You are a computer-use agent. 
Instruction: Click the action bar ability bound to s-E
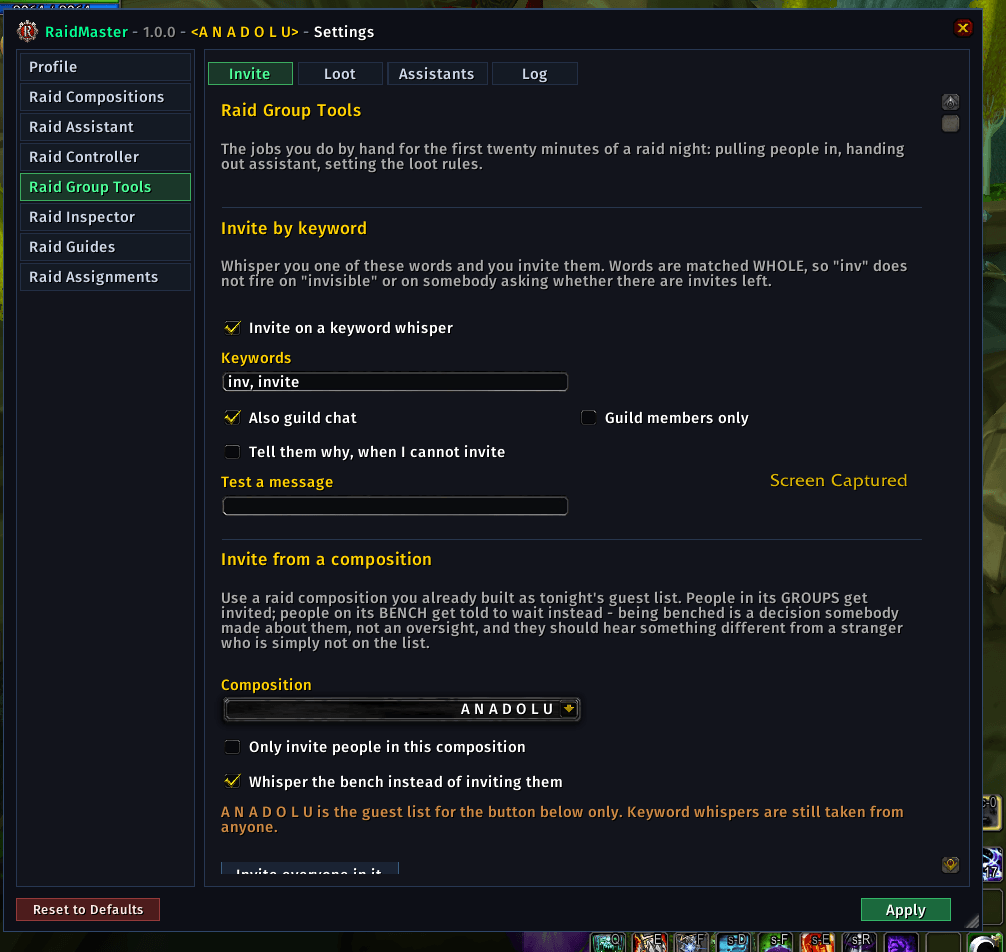click(818, 942)
